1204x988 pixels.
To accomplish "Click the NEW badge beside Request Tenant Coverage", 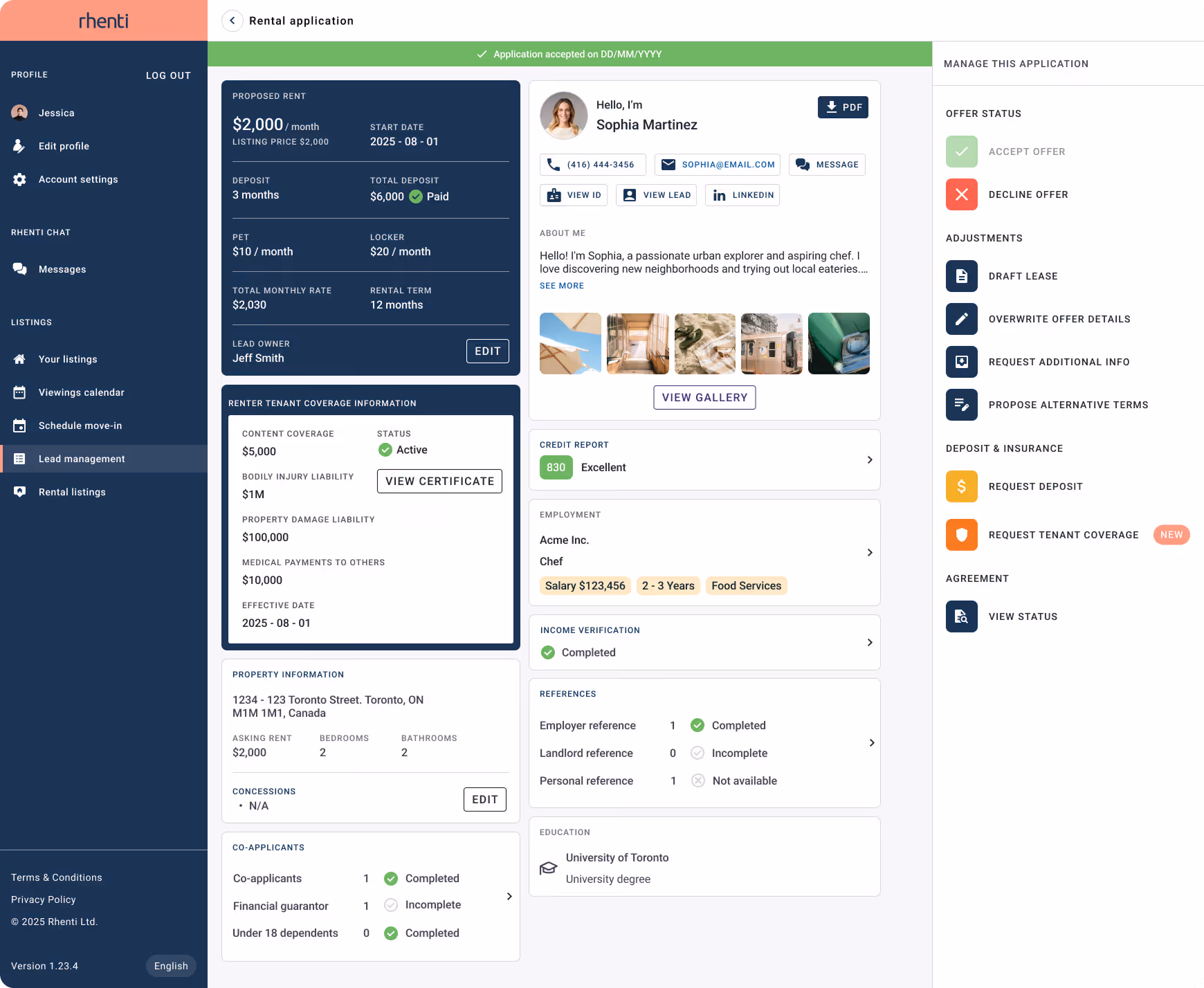I will (x=1171, y=535).
